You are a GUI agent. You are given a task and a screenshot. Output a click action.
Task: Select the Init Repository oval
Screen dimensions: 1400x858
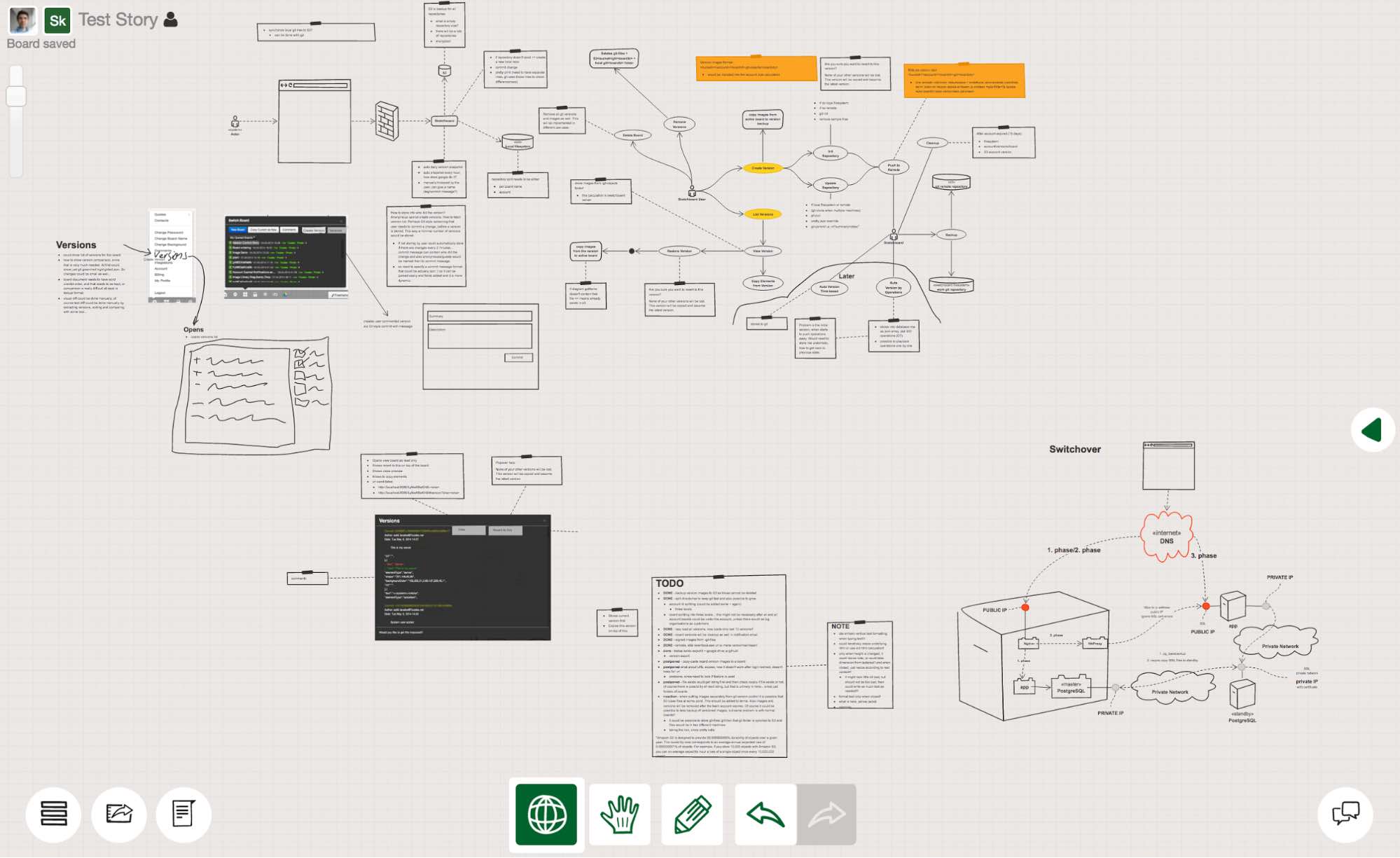click(x=831, y=153)
